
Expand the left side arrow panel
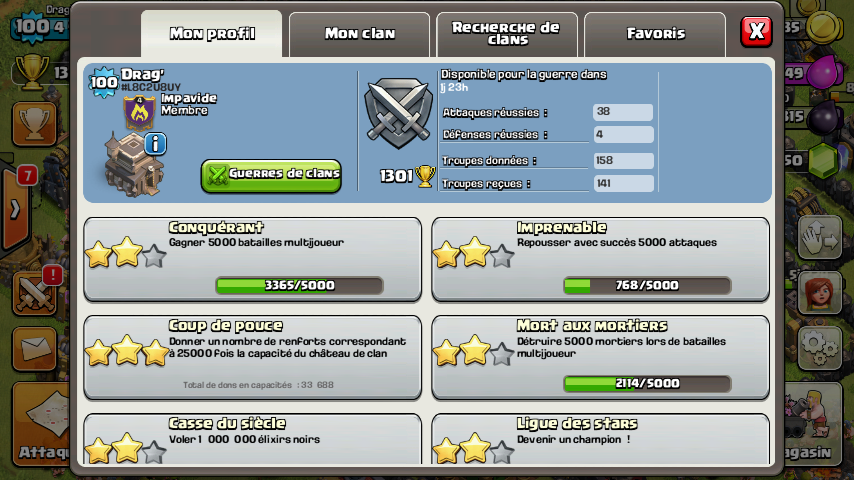click(14, 210)
